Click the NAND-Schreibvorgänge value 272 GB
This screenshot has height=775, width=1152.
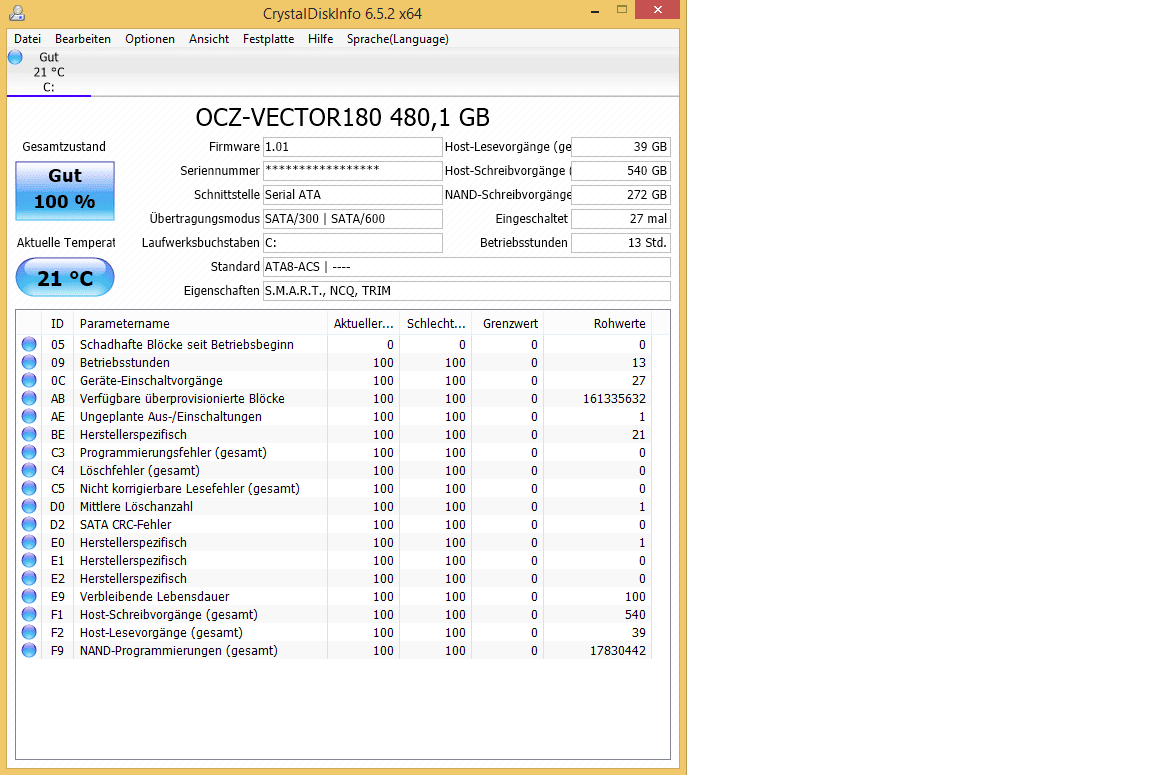[x=621, y=195]
